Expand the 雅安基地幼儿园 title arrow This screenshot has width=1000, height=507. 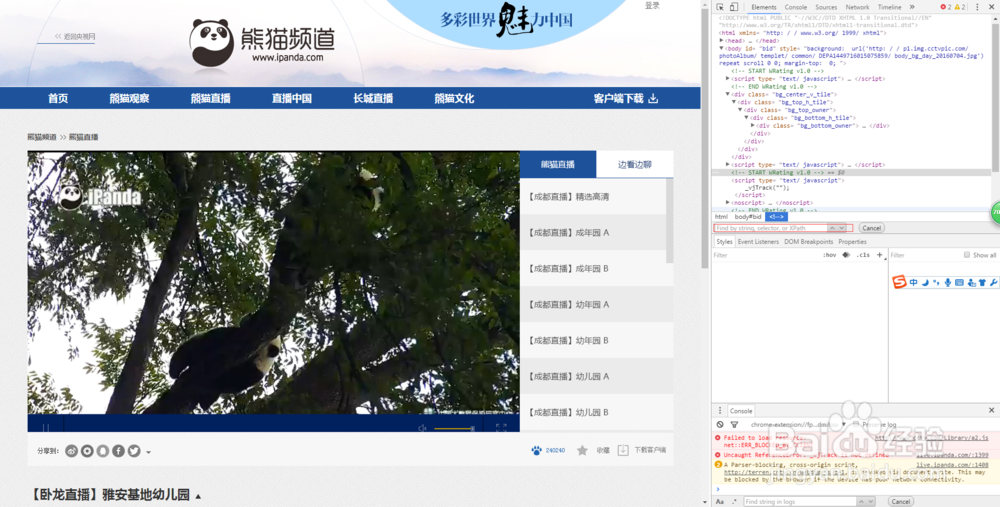click(198, 496)
